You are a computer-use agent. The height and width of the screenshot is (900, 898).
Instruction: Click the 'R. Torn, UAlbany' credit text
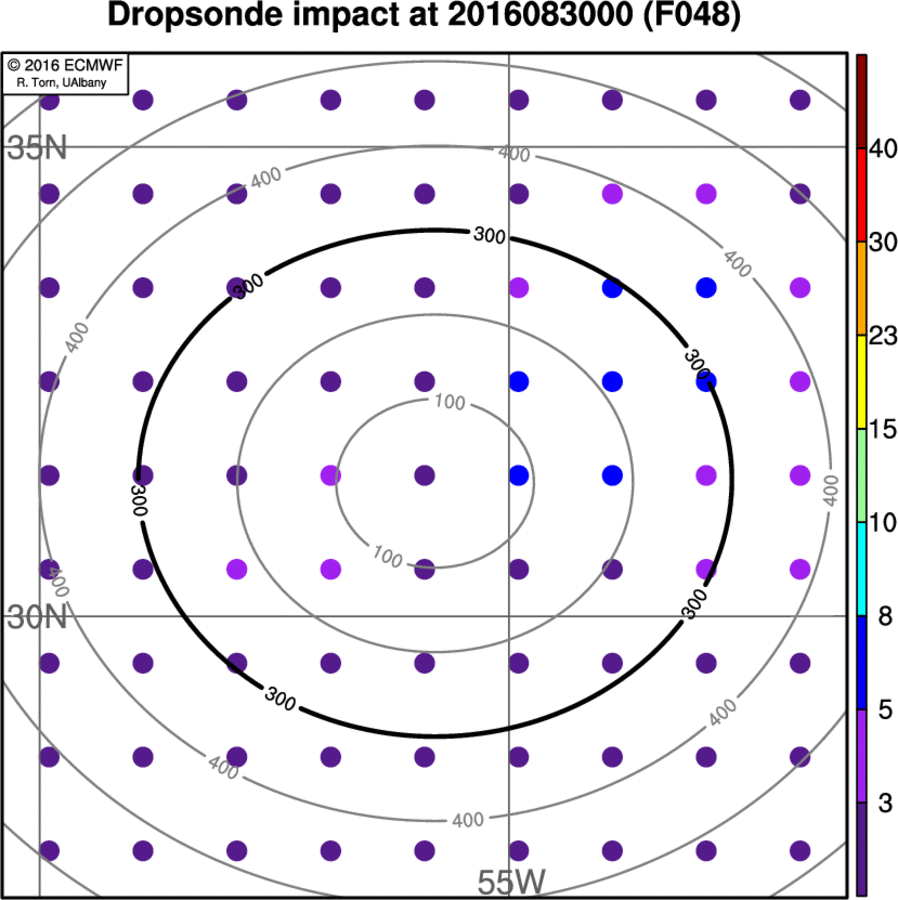click(61, 83)
